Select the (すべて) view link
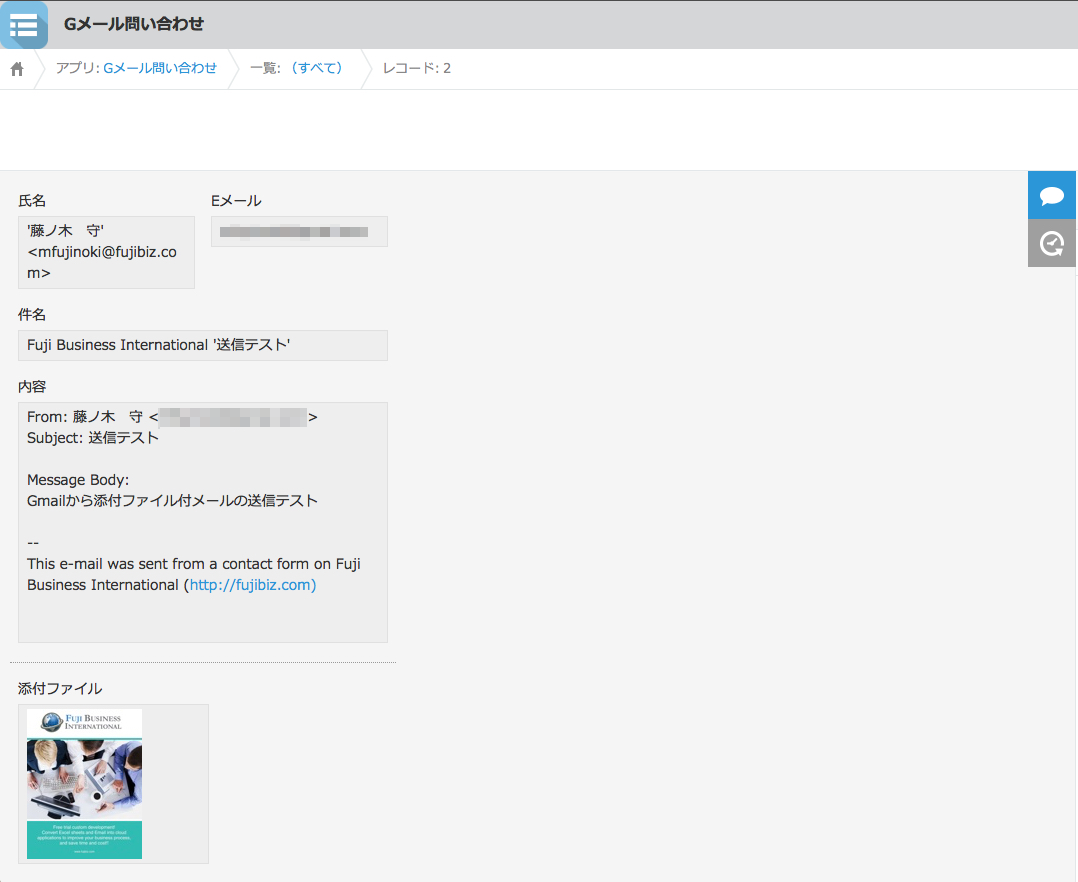 point(316,68)
